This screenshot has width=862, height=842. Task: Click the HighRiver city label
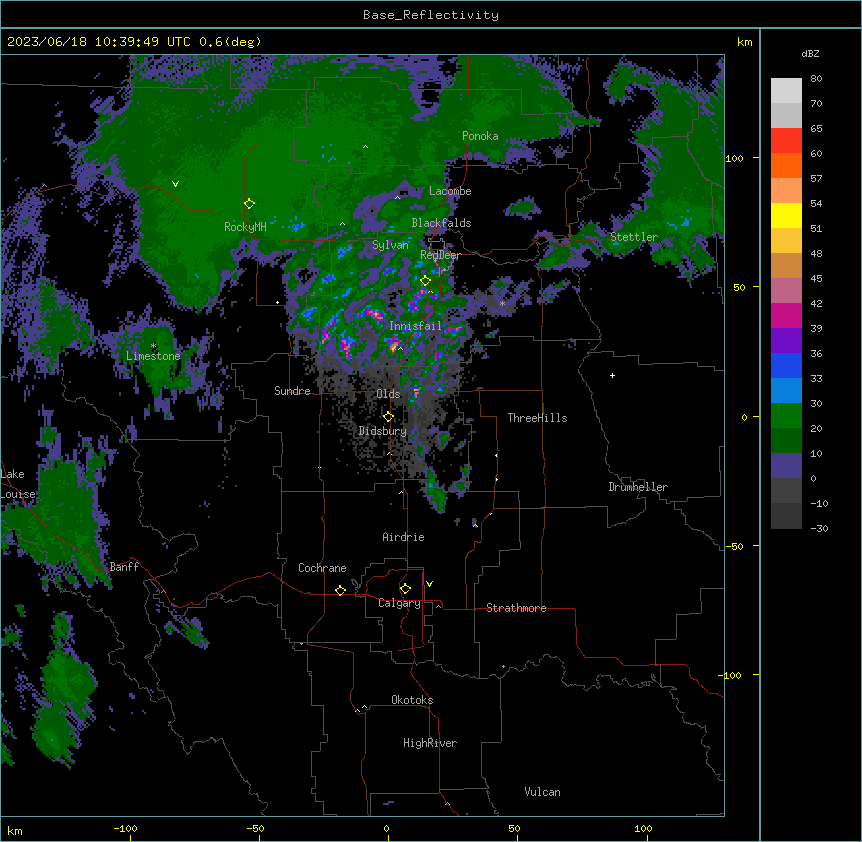pyautogui.click(x=430, y=743)
